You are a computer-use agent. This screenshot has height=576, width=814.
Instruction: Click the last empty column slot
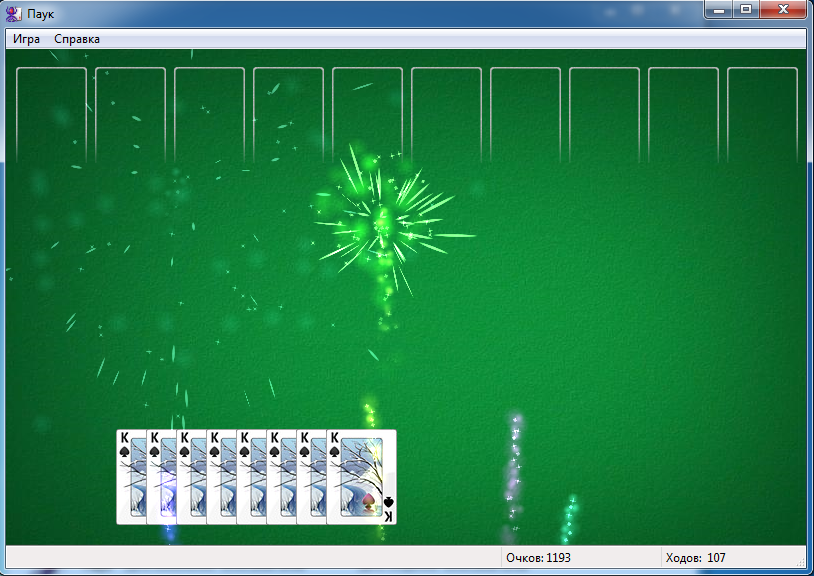pyautogui.click(x=762, y=115)
